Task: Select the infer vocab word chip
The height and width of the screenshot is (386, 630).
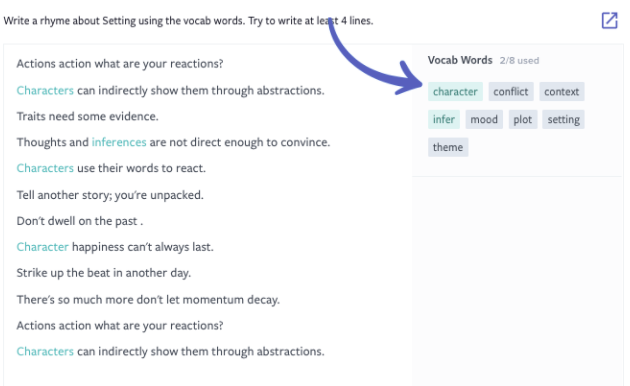Action: click(444, 119)
